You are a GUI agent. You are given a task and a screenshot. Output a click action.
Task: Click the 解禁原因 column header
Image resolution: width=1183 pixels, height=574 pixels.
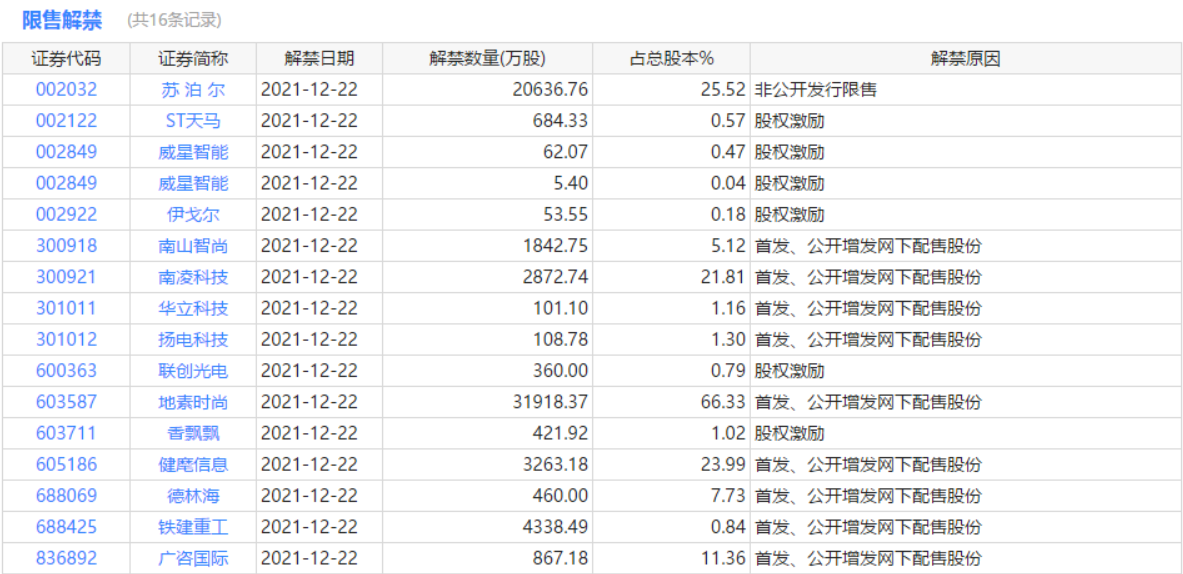(x=965, y=58)
